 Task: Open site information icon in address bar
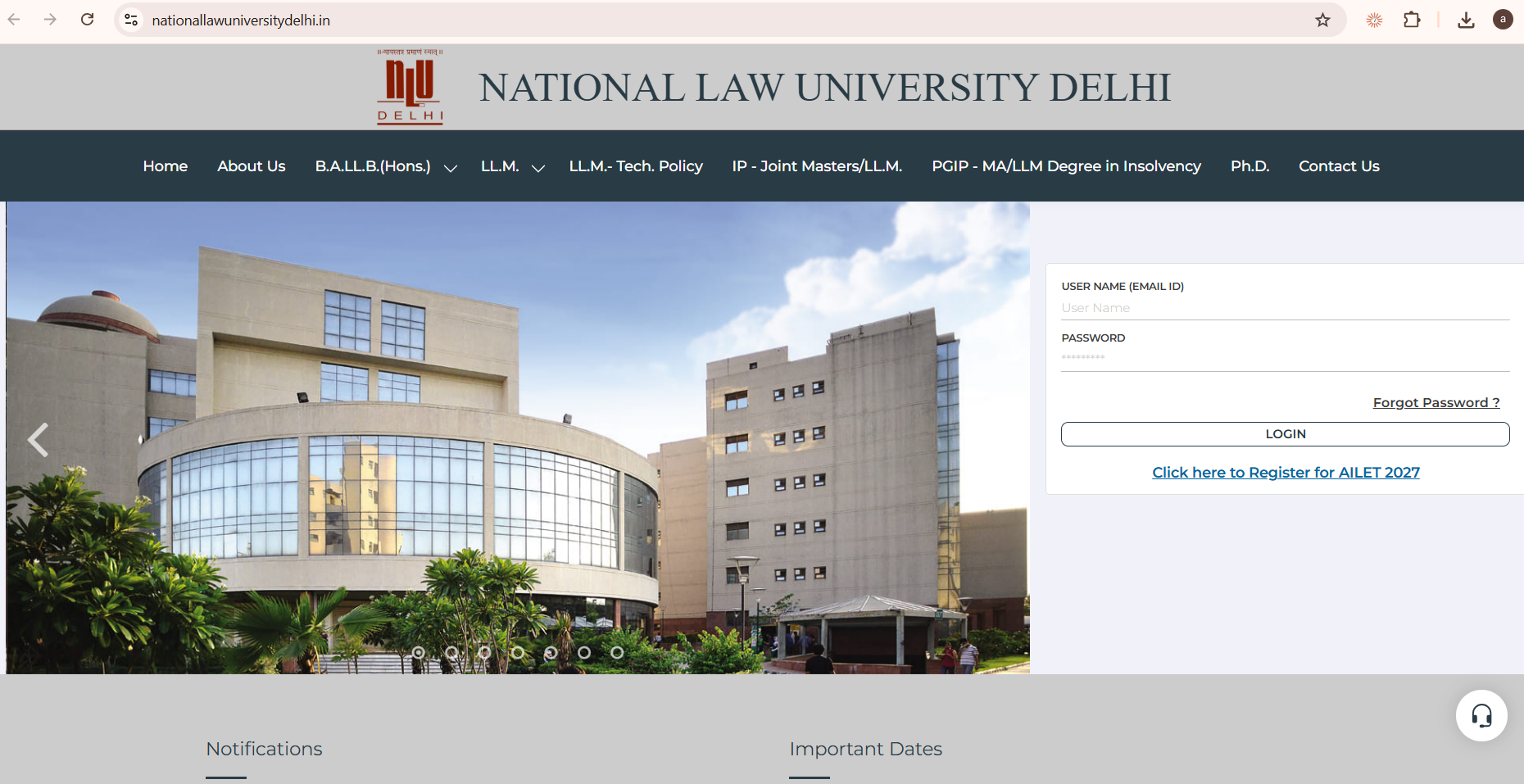(131, 20)
